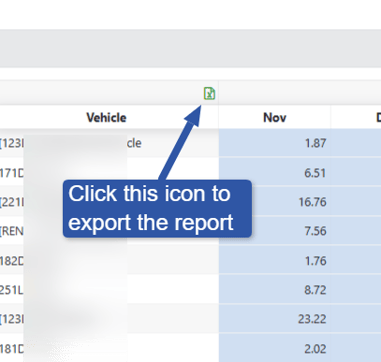
Task: Select the Nov column header
Action: [x=275, y=118]
